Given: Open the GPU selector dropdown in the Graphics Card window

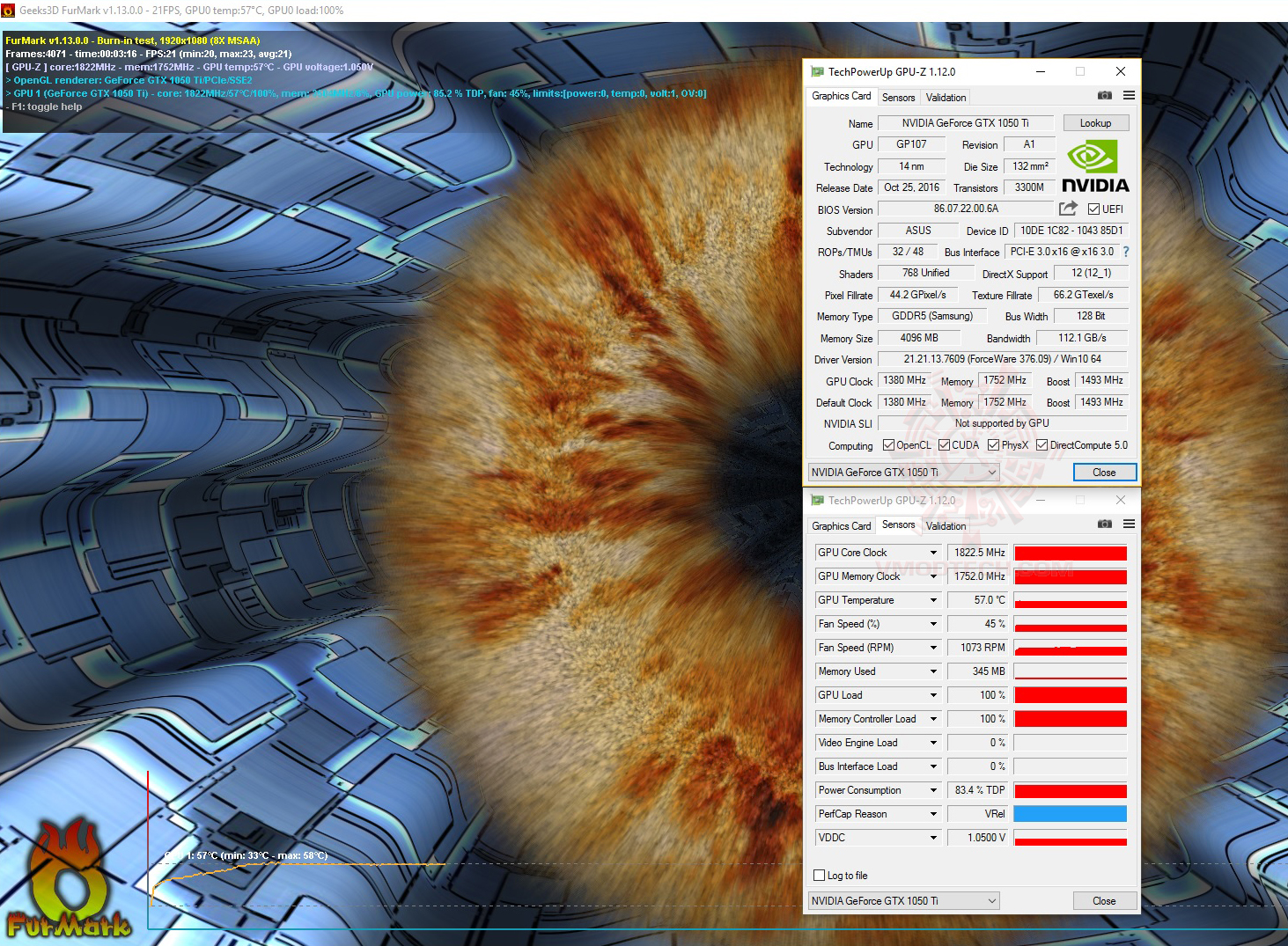Looking at the screenshot, I should click(904, 473).
